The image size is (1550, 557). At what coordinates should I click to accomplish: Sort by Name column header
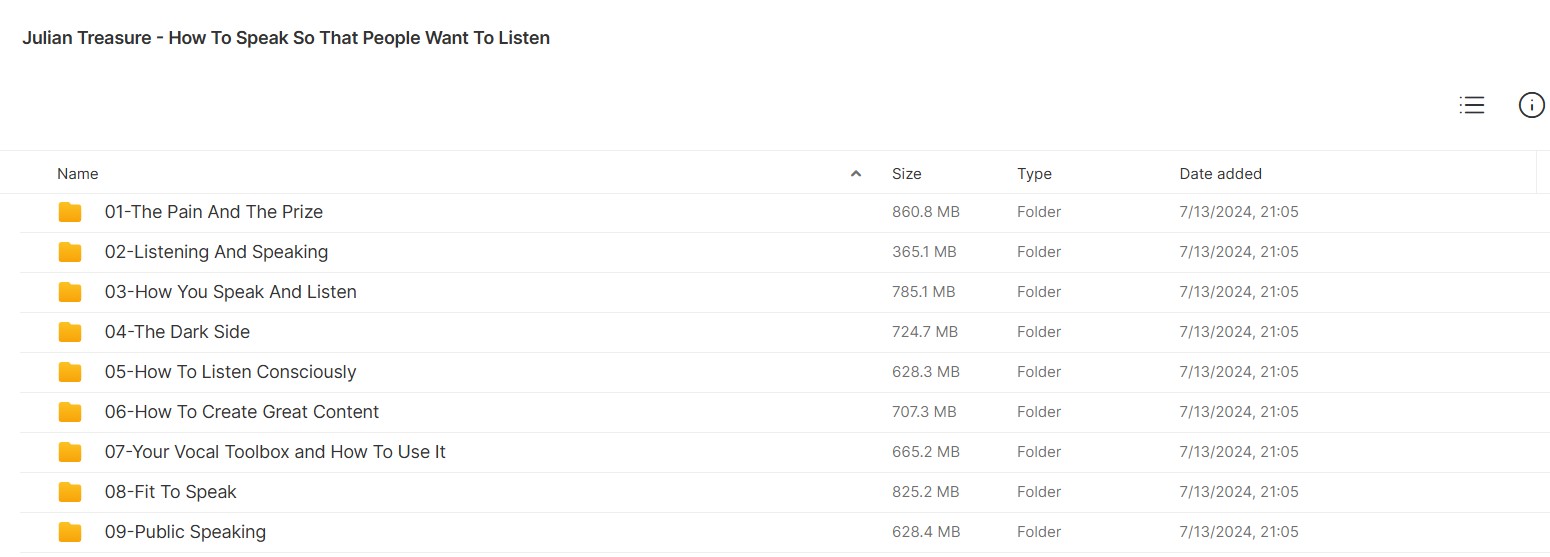78,174
